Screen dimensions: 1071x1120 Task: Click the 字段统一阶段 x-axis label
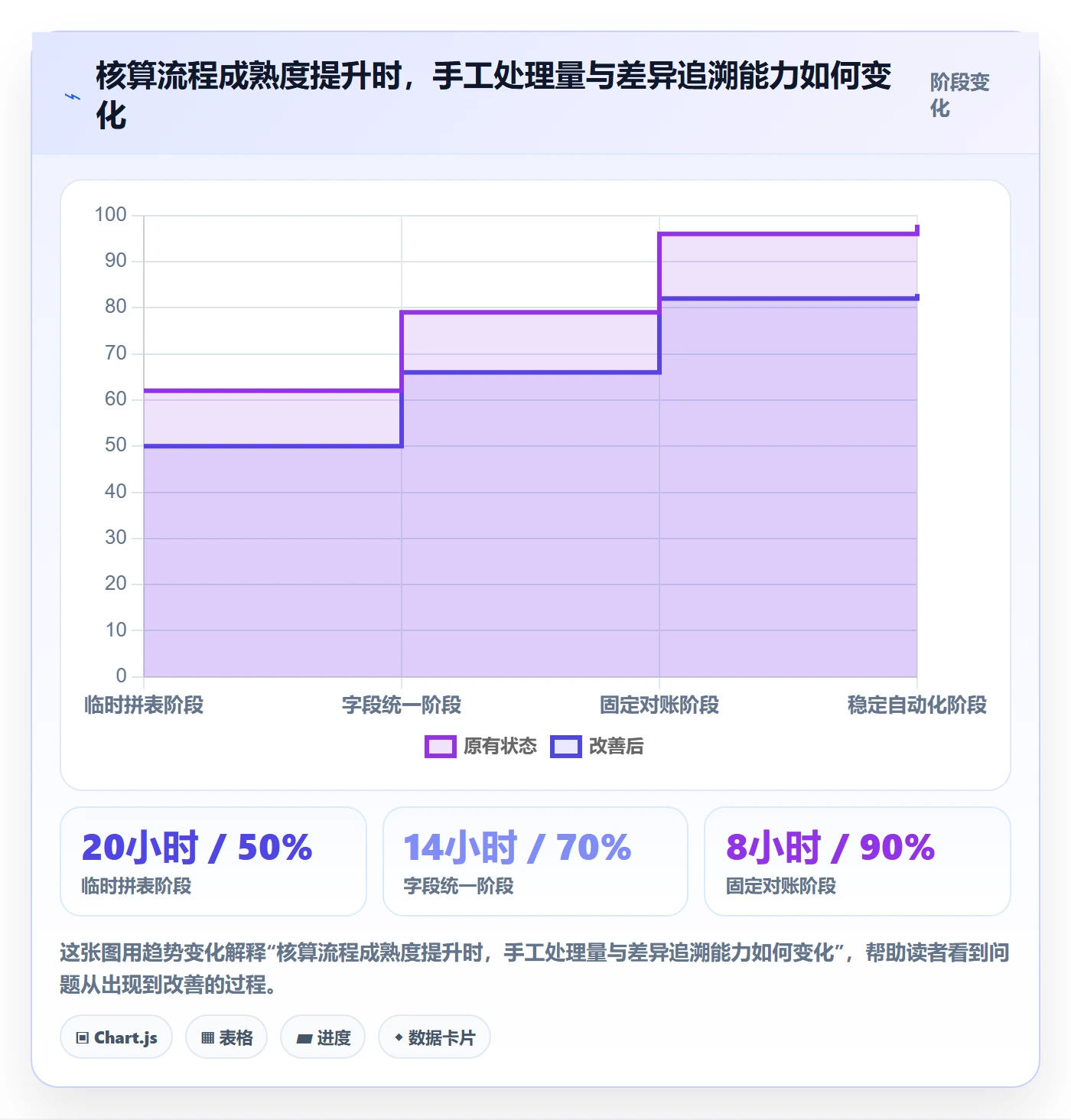tap(402, 705)
